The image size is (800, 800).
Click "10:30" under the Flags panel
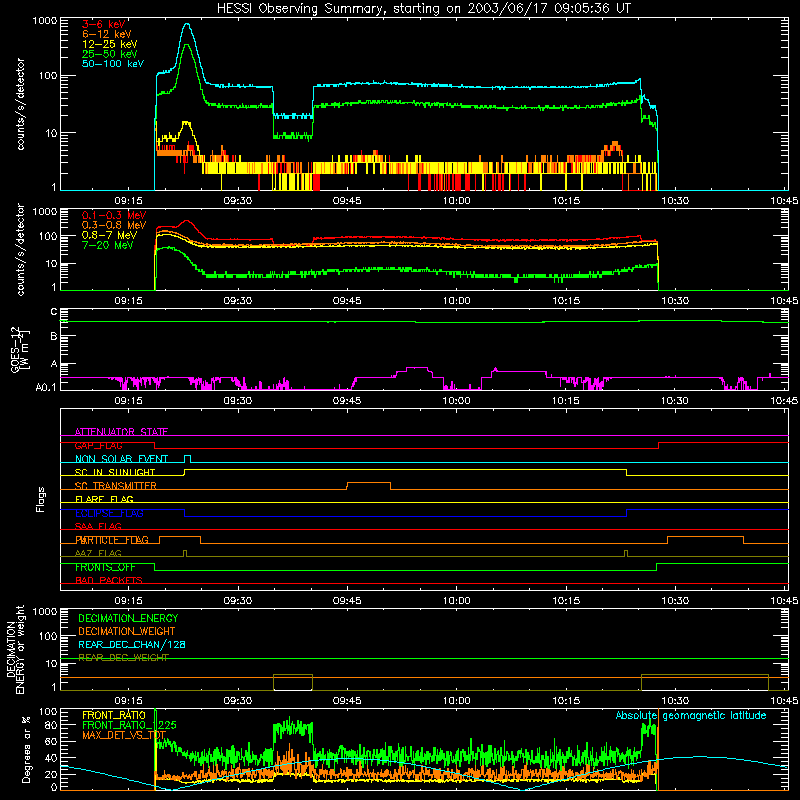point(675,601)
